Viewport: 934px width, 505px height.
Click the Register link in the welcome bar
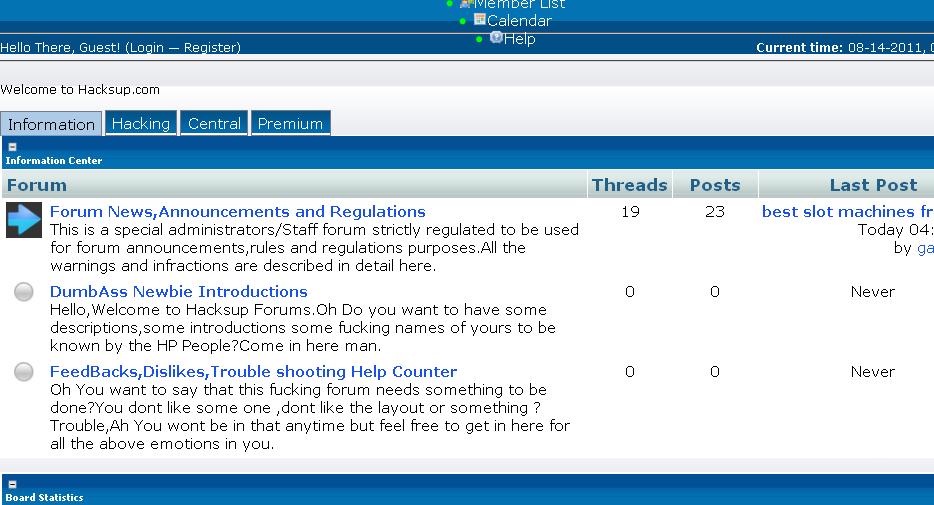210,47
